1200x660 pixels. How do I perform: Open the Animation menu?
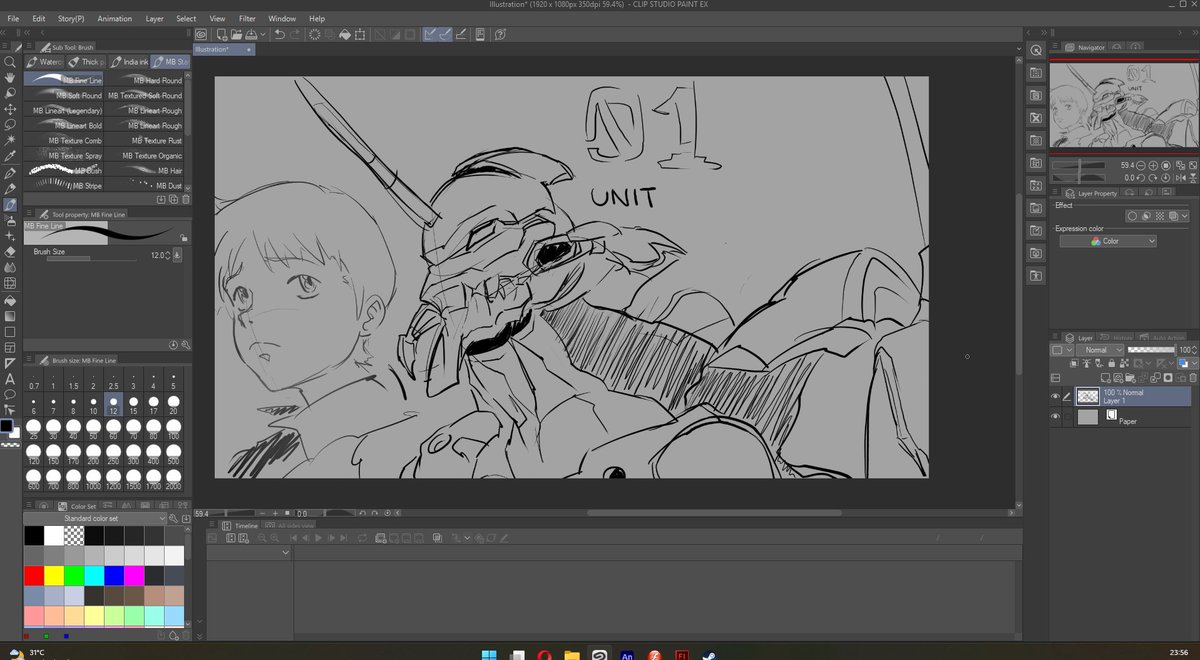(115, 18)
